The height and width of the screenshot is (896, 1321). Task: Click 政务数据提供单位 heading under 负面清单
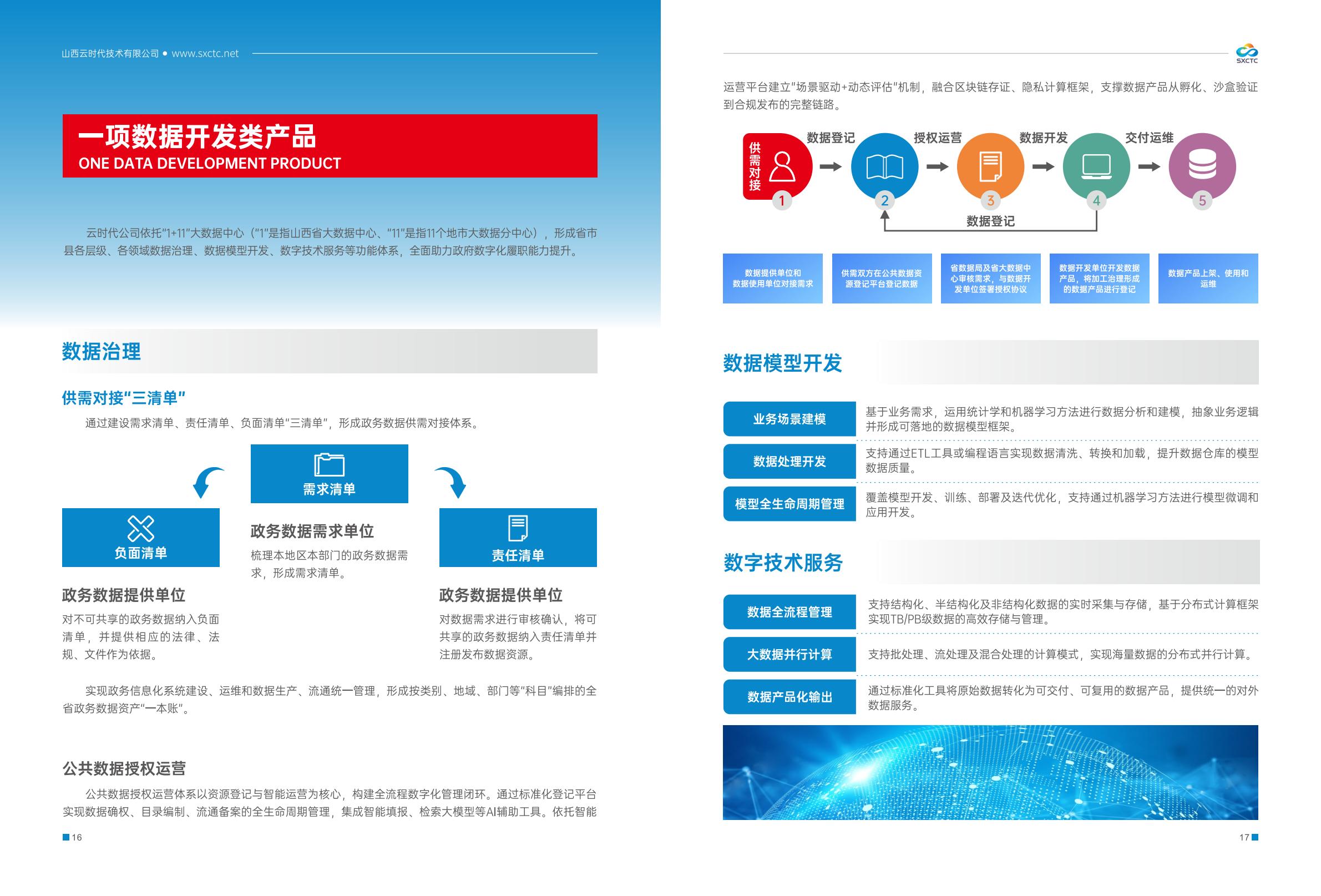click(123, 595)
